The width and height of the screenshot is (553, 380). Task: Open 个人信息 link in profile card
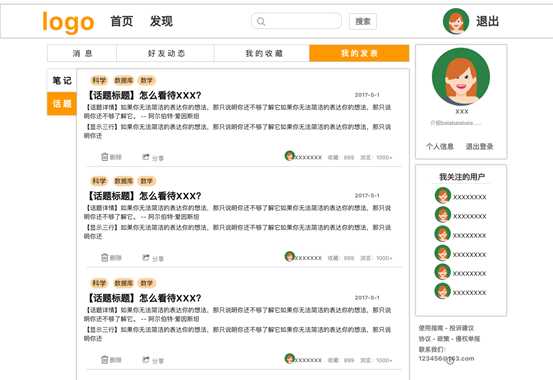pos(440,146)
